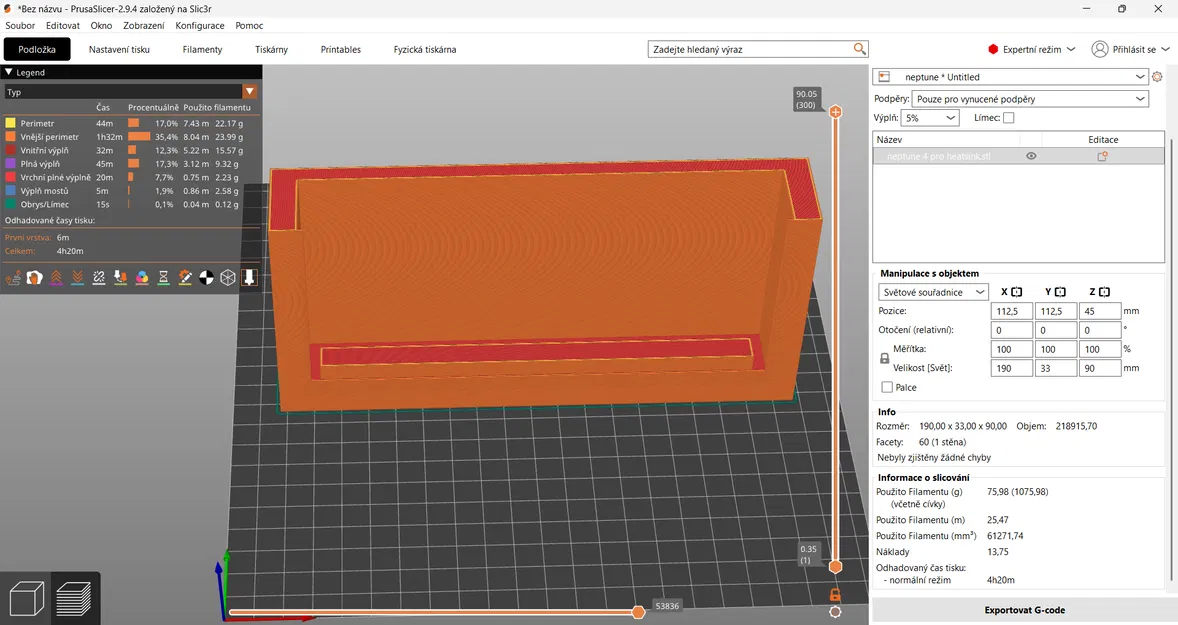
Task: Open print settings gear icon beside preset
Action: pos(1157,77)
